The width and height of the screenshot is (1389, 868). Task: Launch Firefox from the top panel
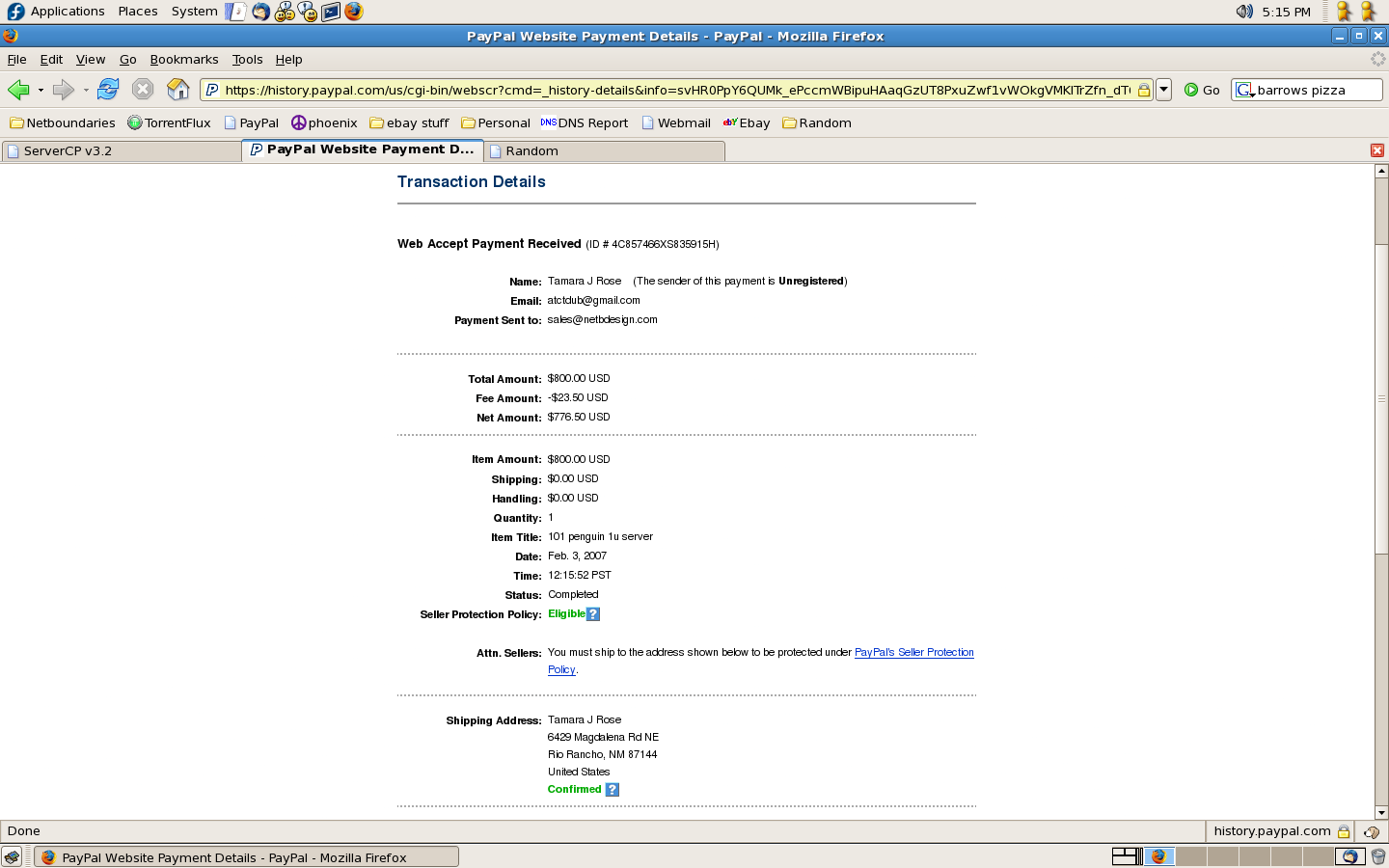[354, 12]
